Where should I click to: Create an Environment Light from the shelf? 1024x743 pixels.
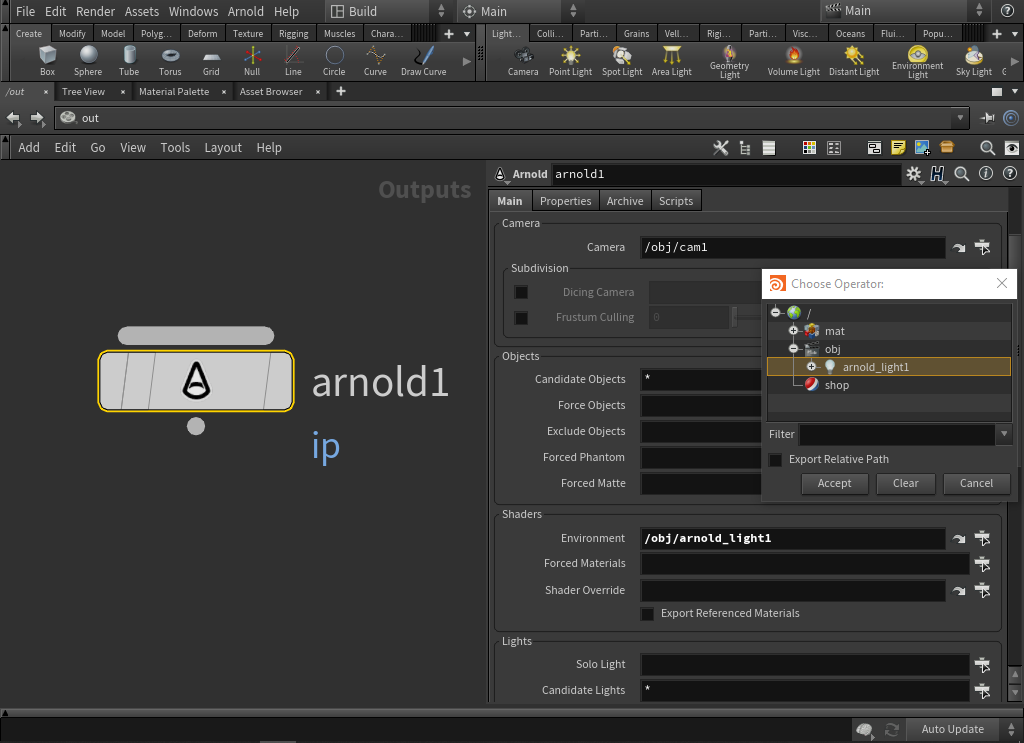(x=918, y=62)
